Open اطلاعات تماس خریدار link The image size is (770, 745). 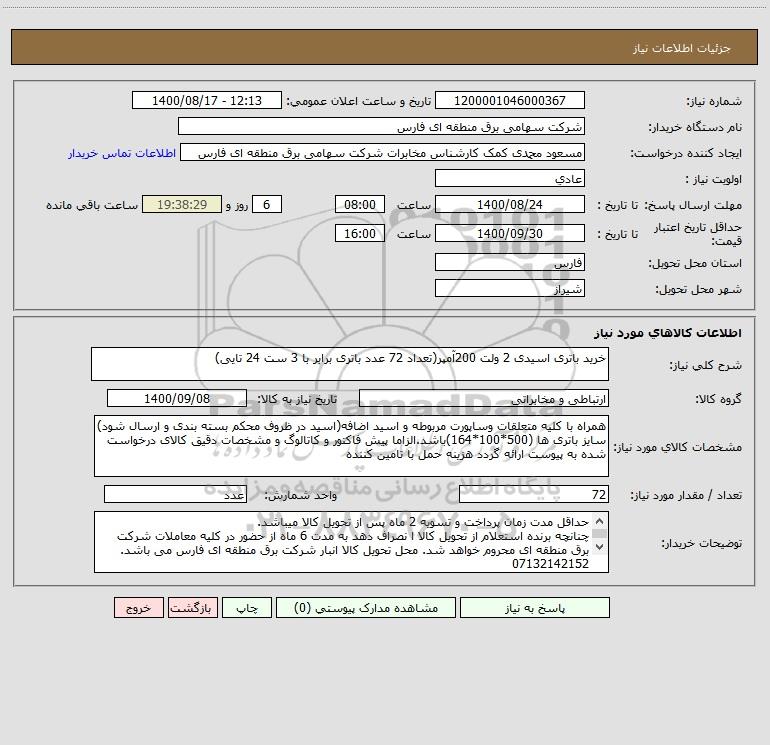(x=122, y=153)
